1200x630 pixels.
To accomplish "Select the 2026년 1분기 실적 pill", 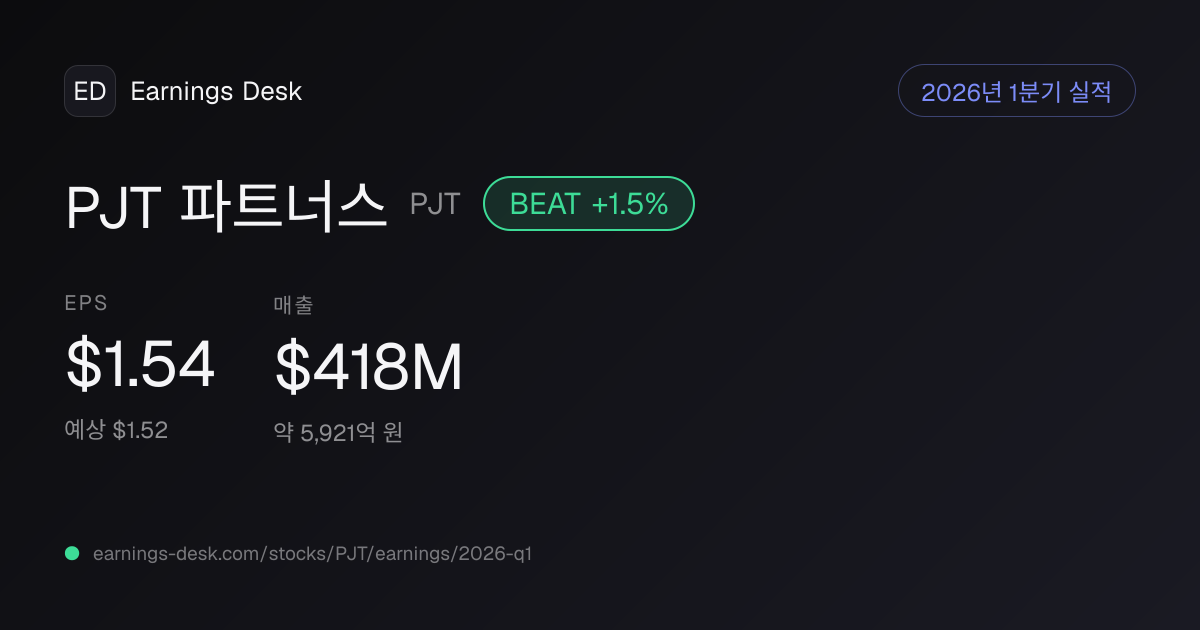I will (1017, 91).
